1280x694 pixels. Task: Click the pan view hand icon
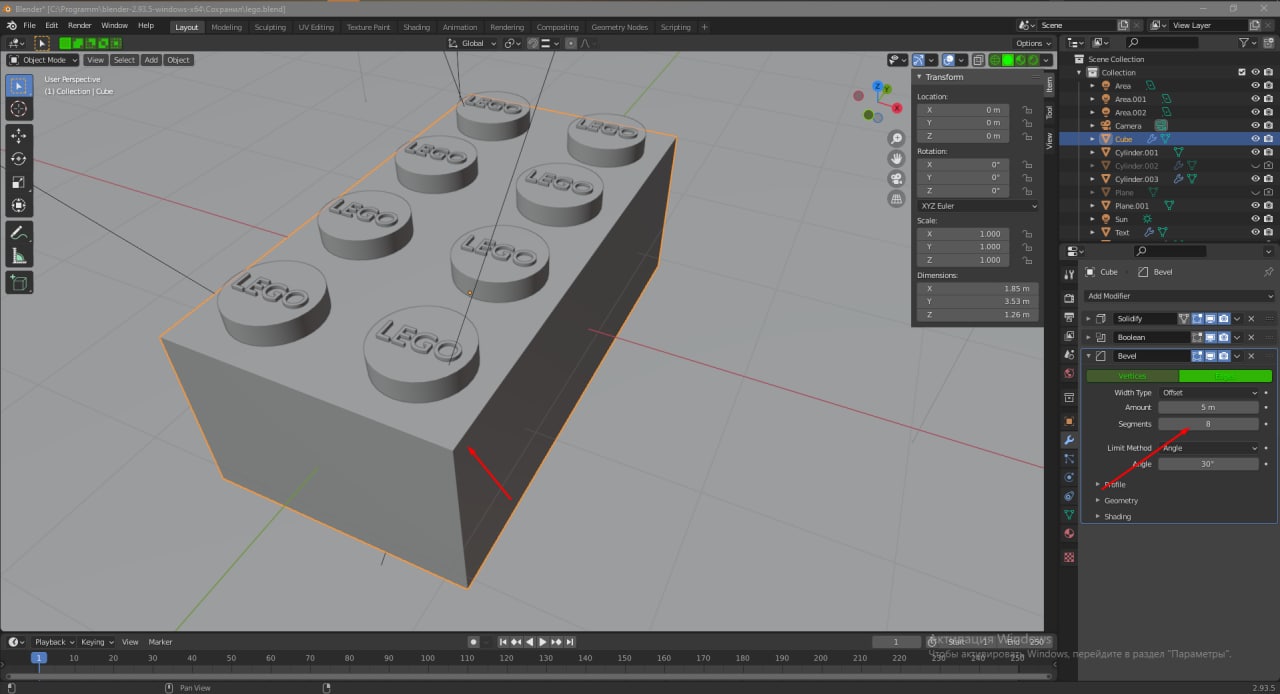(x=897, y=158)
